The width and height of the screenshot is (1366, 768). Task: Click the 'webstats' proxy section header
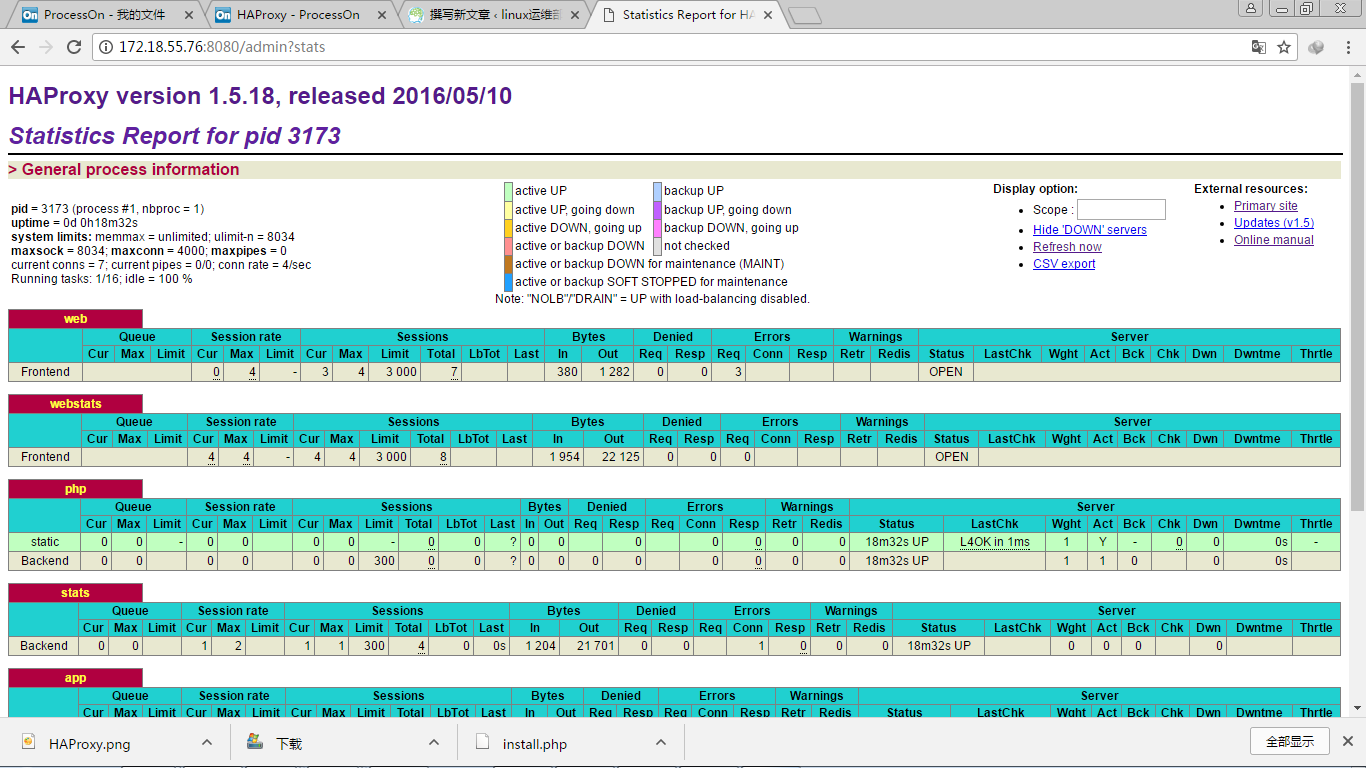75,404
